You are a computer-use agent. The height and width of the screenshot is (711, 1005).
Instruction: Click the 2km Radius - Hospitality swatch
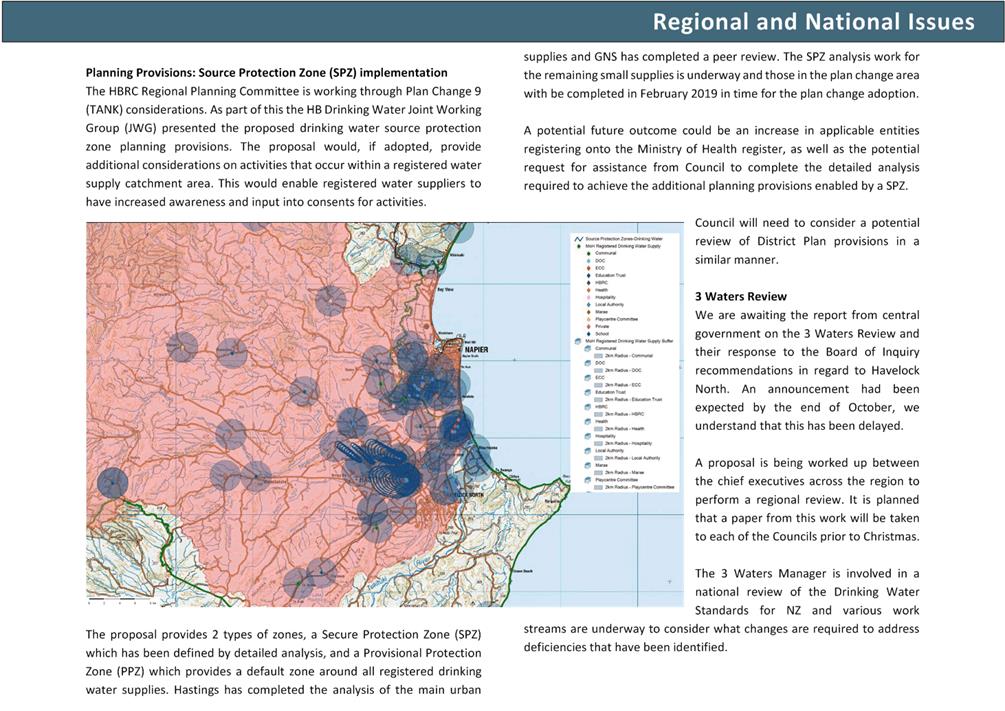599,444
